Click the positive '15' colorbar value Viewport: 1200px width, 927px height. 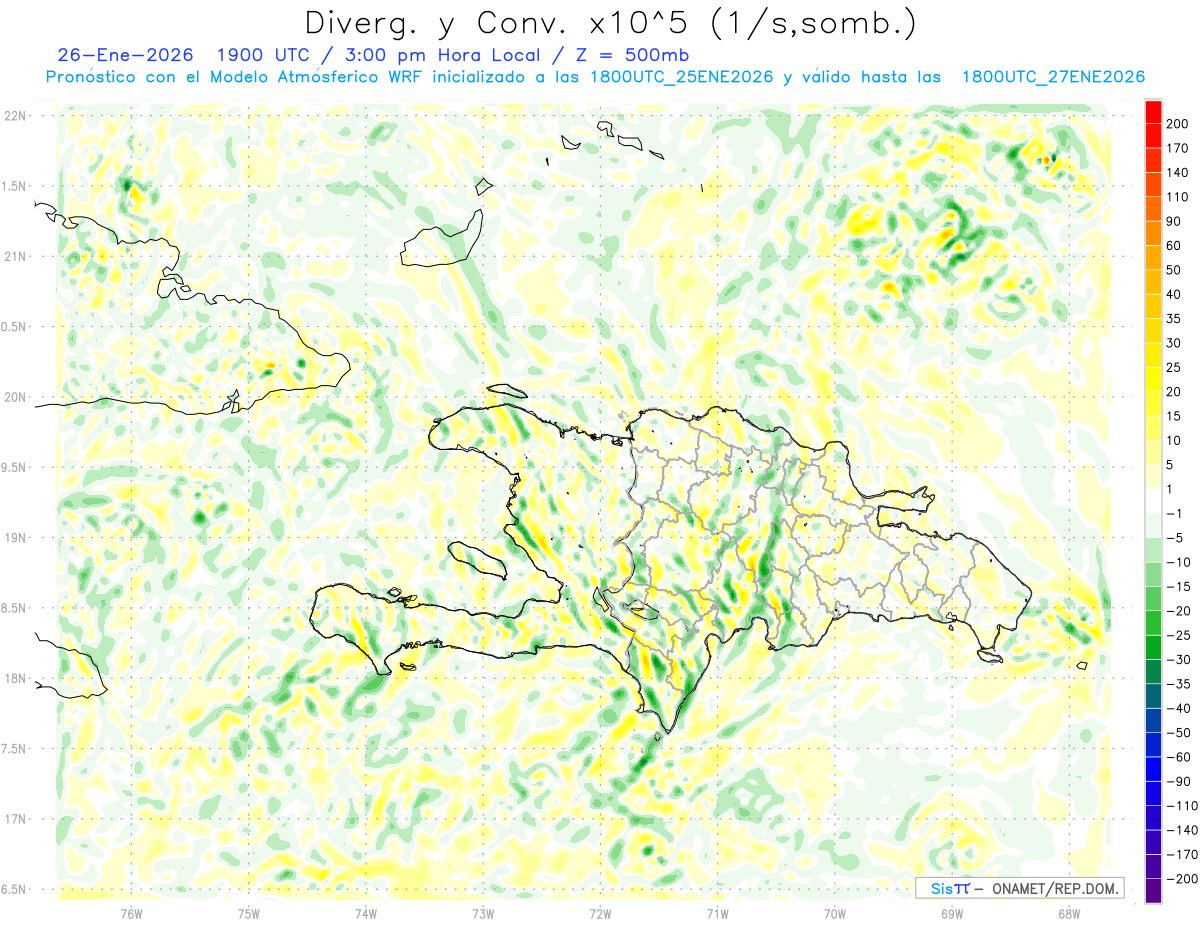(x=1175, y=416)
